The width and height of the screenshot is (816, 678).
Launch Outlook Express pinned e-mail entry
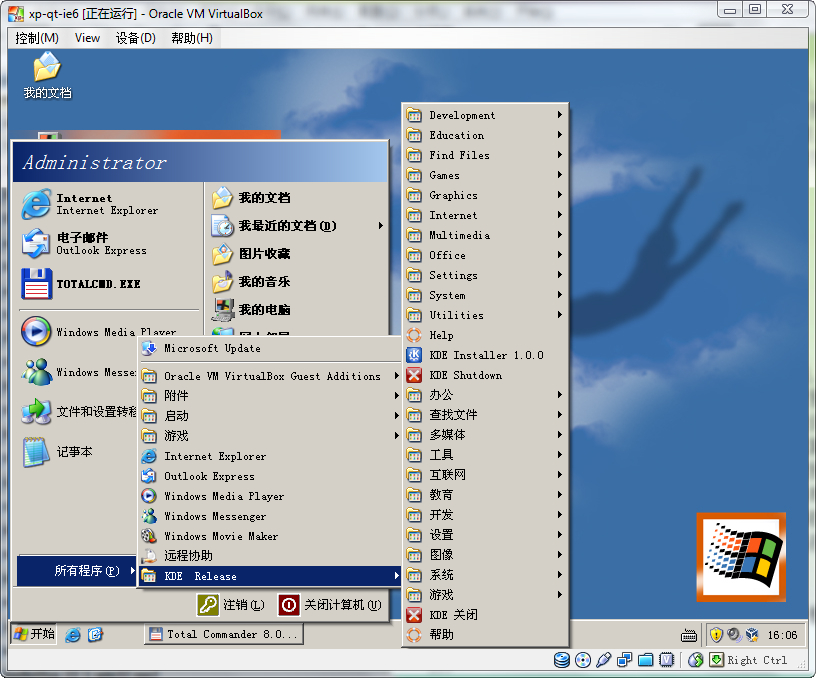tap(107, 244)
